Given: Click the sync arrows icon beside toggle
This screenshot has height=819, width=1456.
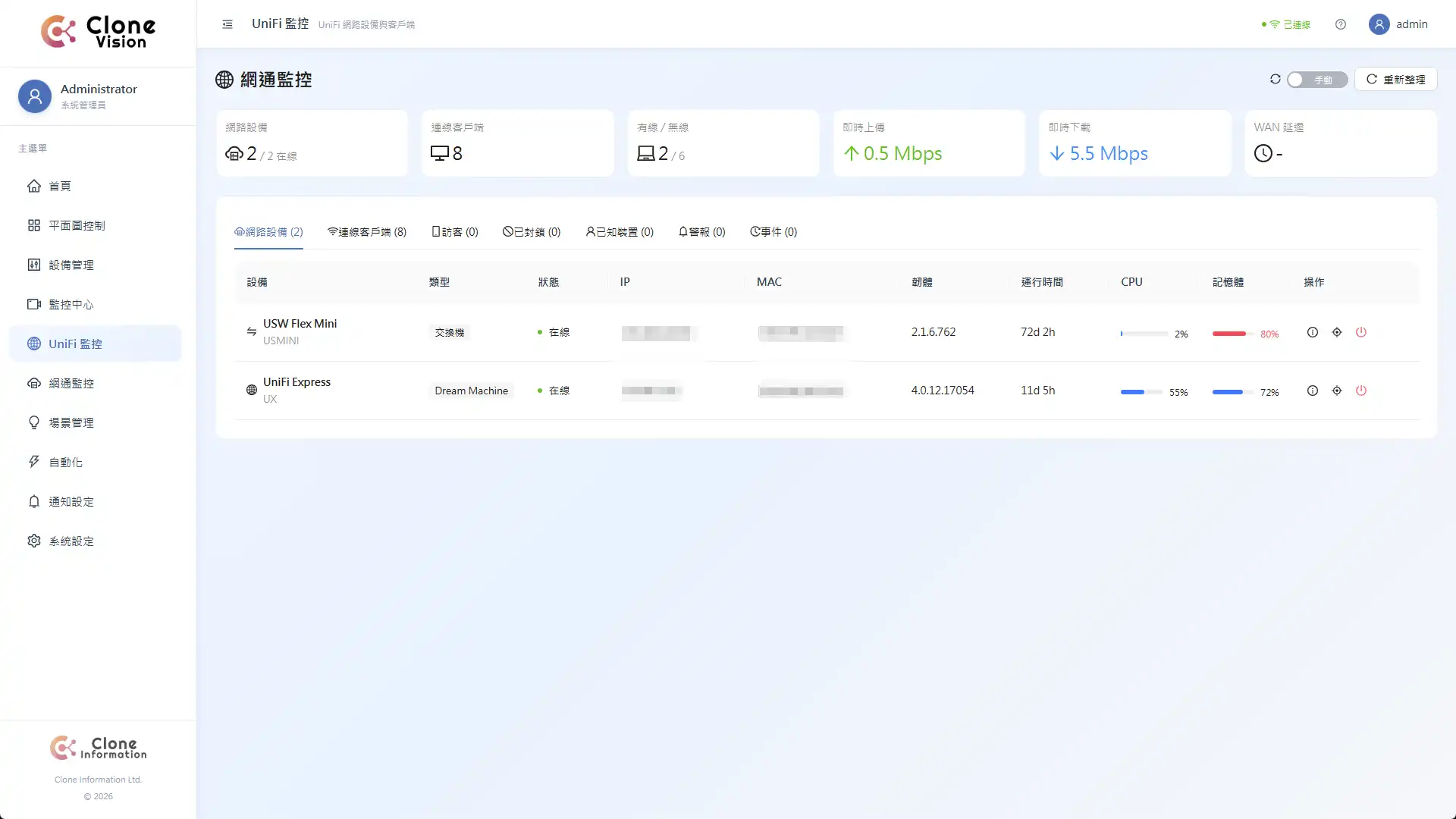Looking at the screenshot, I should click(1275, 79).
